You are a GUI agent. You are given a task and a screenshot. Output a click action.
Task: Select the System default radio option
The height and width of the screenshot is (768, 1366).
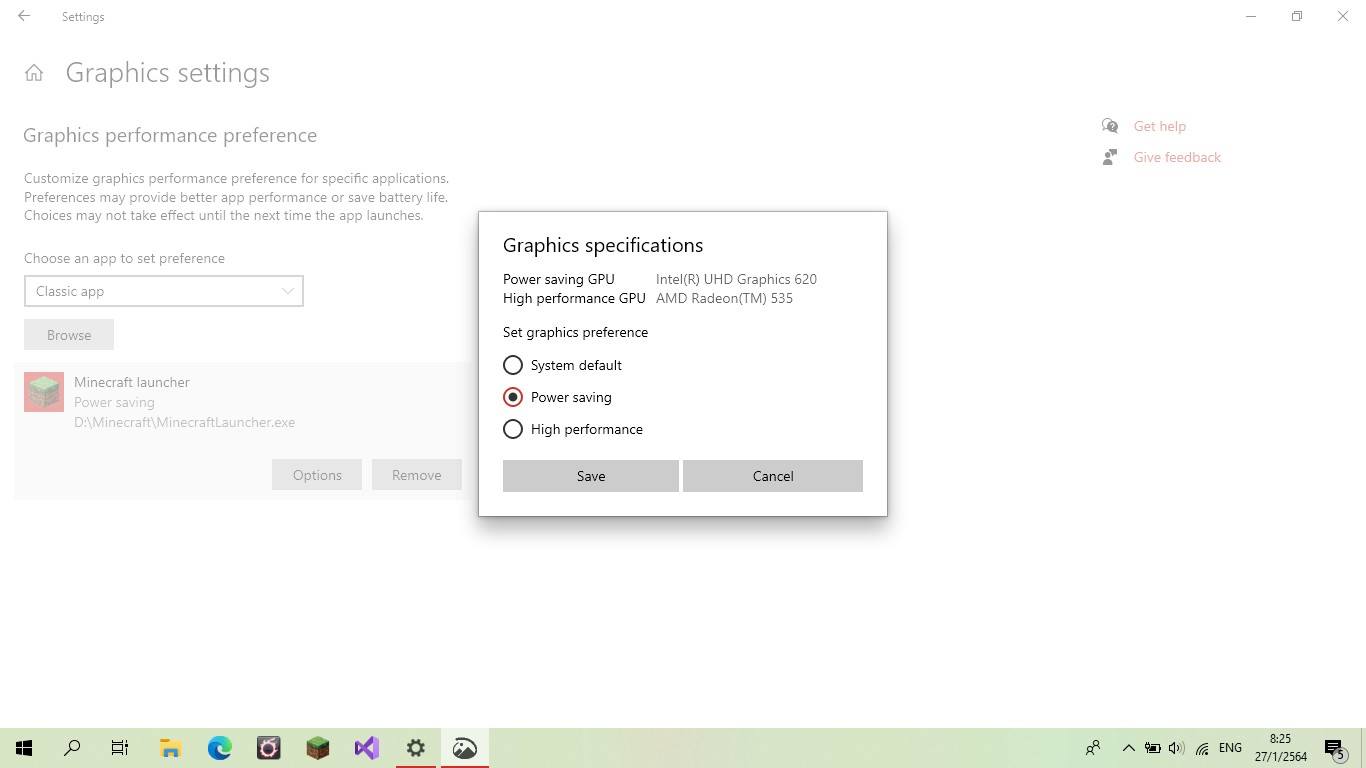coord(513,365)
